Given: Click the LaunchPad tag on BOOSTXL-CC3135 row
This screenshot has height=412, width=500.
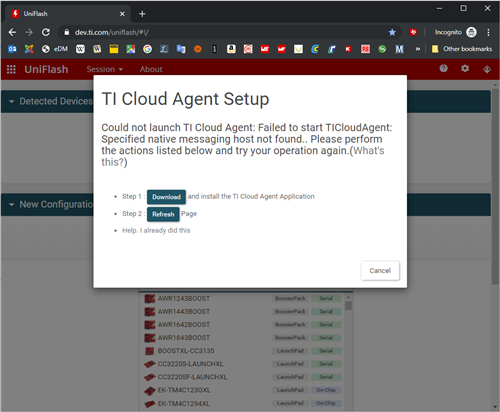Looking at the screenshot, I should pyautogui.click(x=290, y=351).
